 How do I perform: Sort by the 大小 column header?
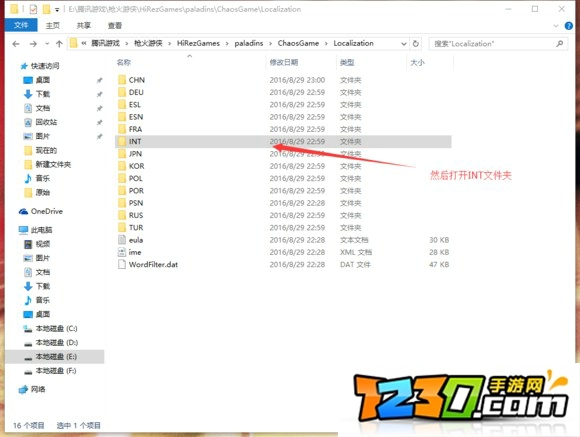point(417,62)
